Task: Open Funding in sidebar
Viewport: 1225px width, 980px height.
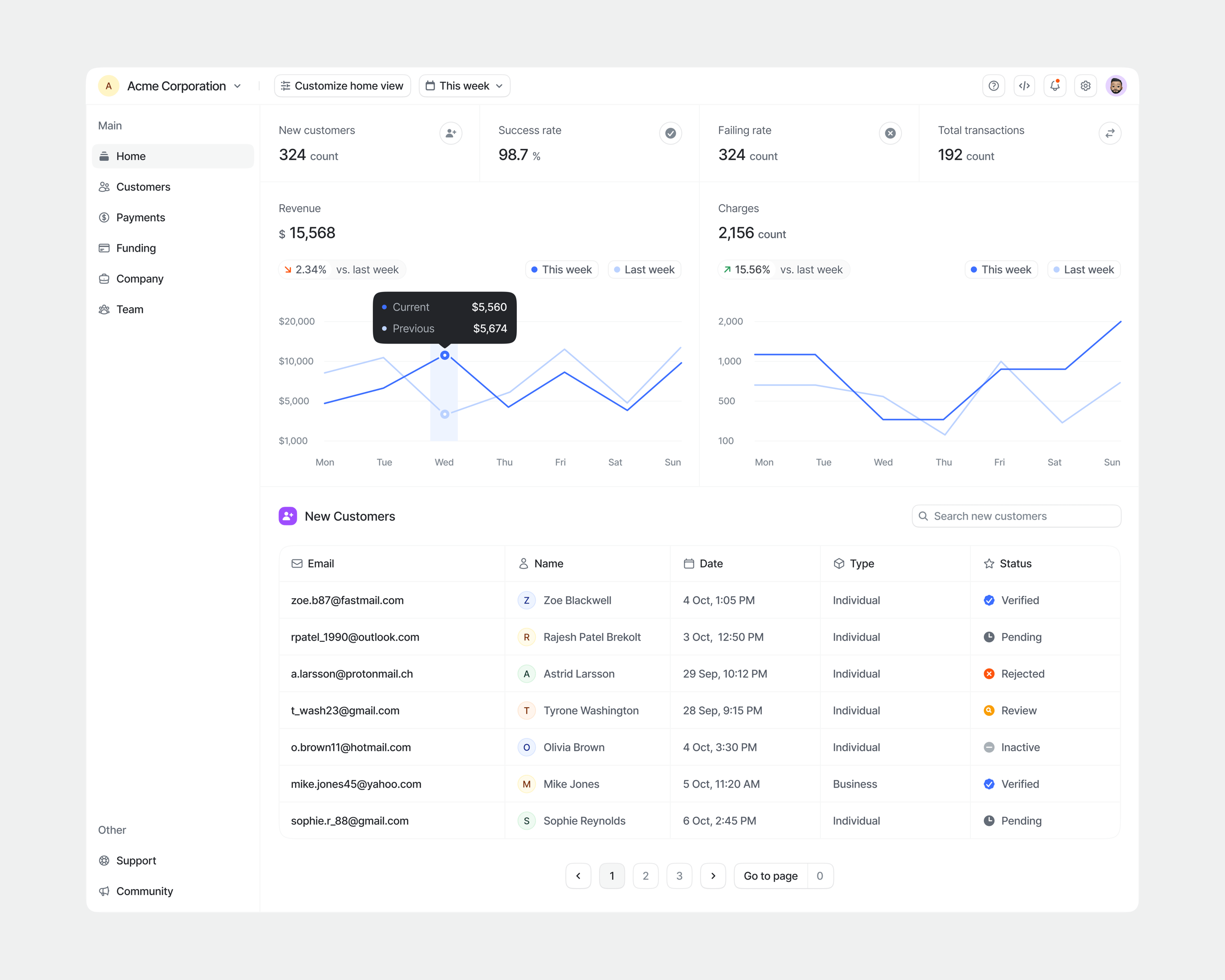Action: [x=173, y=248]
